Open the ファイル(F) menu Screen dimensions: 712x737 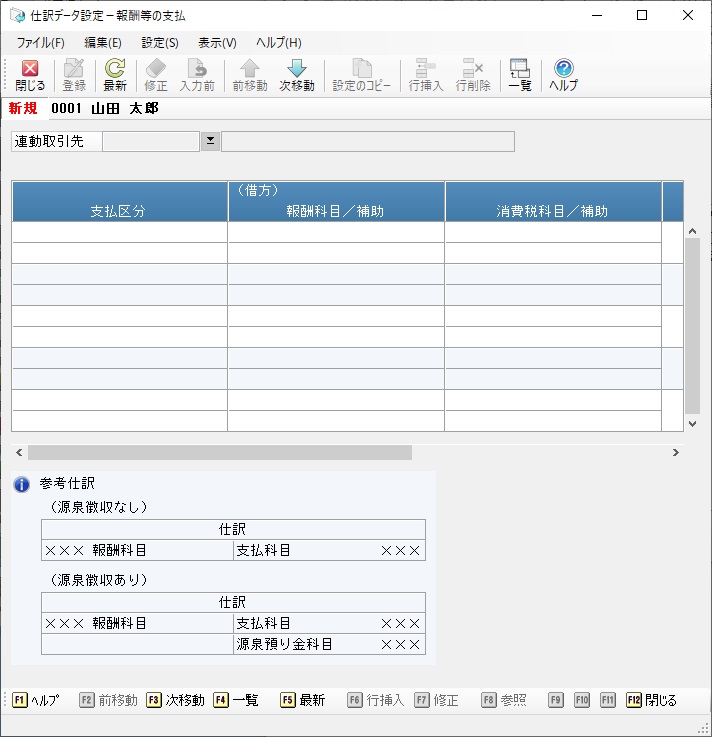pyautogui.click(x=40, y=43)
